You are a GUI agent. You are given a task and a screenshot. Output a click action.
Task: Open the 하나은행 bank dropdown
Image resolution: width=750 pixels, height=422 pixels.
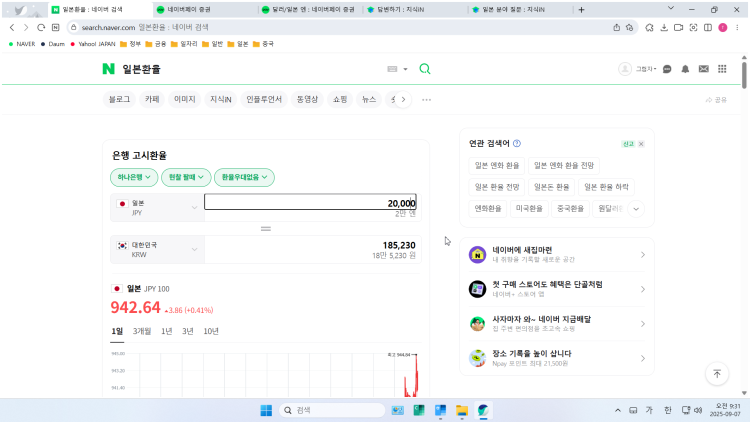point(134,177)
